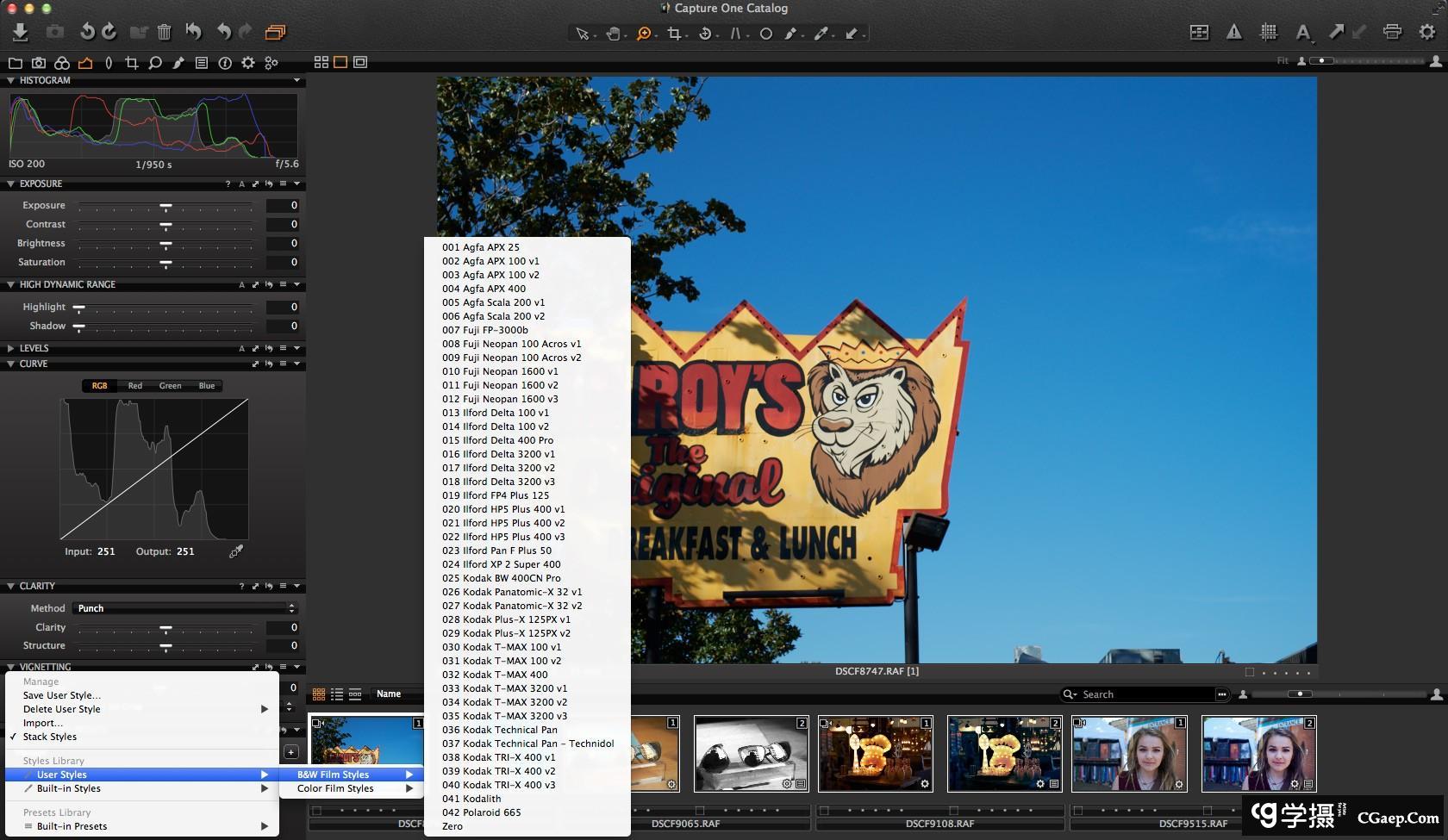Switch browser to list view
The height and width of the screenshot is (840, 1448).
pos(337,694)
